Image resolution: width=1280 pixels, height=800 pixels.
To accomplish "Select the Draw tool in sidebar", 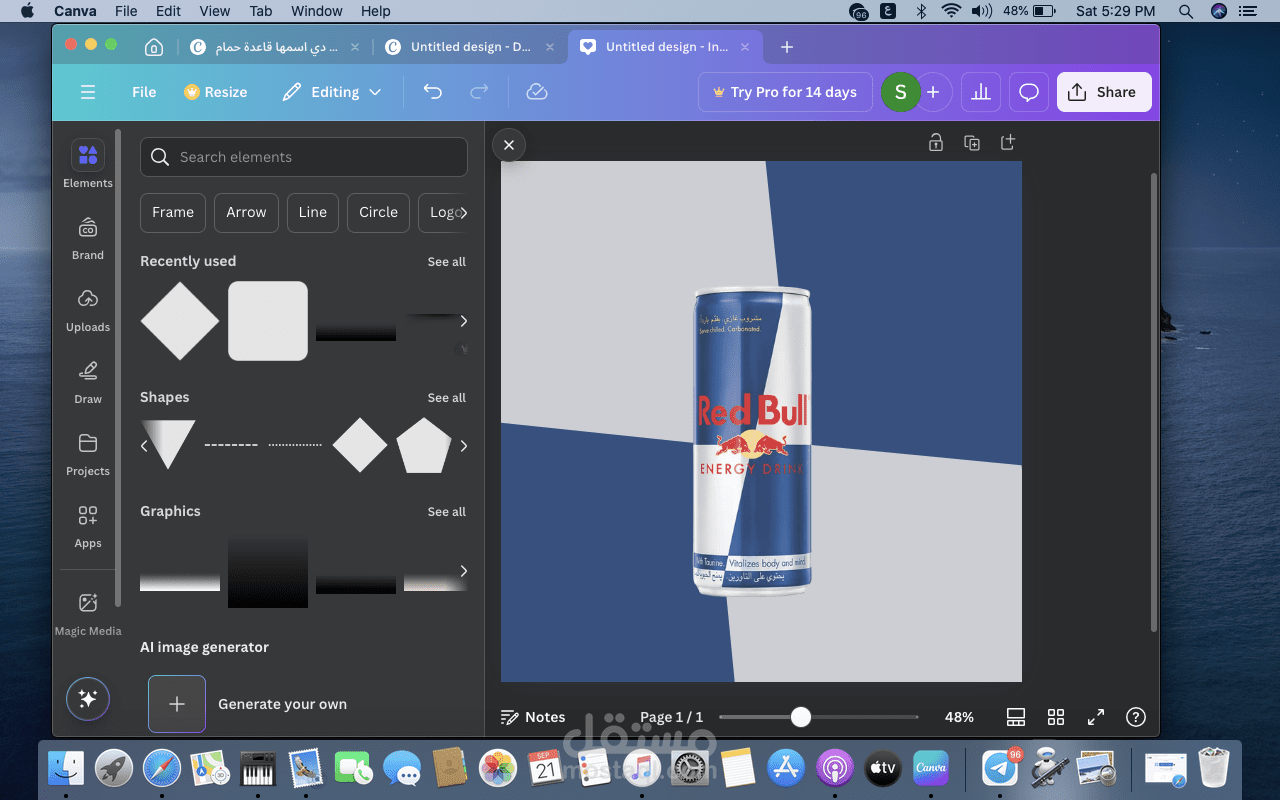I will pyautogui.click(x=88, y=382).
